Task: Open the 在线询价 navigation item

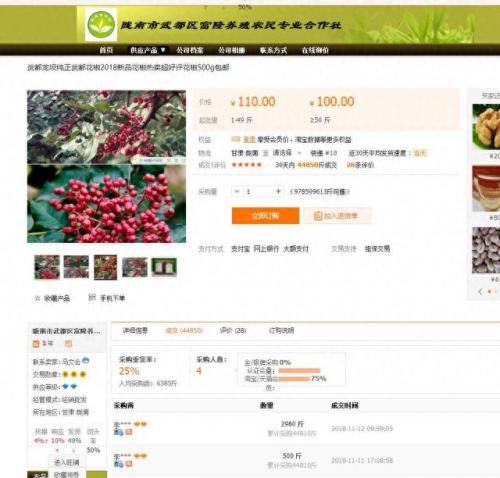Action: click(315, 50)
